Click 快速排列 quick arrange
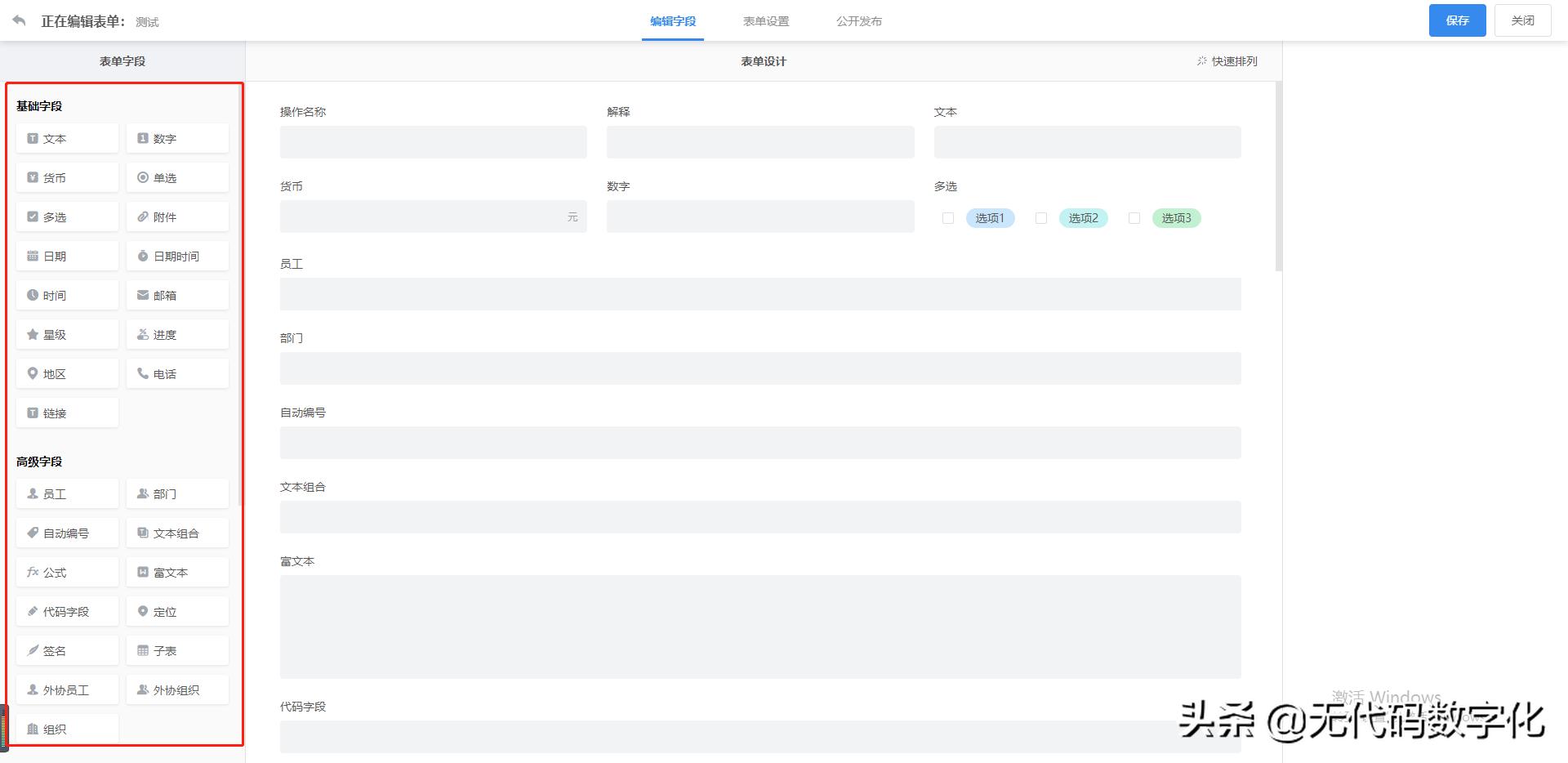 pyautogui.click(x=1227, y=61)
